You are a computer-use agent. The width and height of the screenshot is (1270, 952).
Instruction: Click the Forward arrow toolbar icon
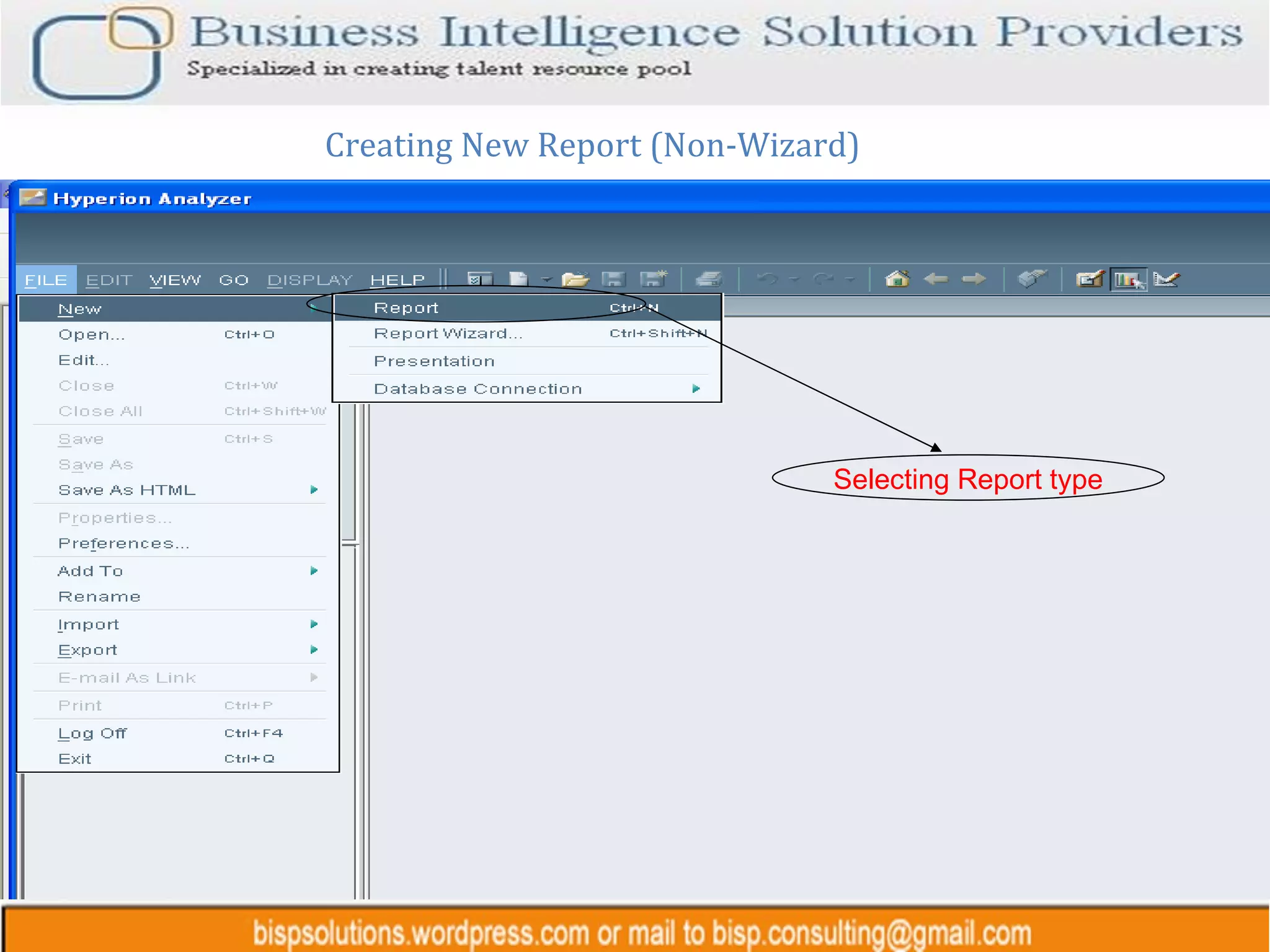(974, 280)
